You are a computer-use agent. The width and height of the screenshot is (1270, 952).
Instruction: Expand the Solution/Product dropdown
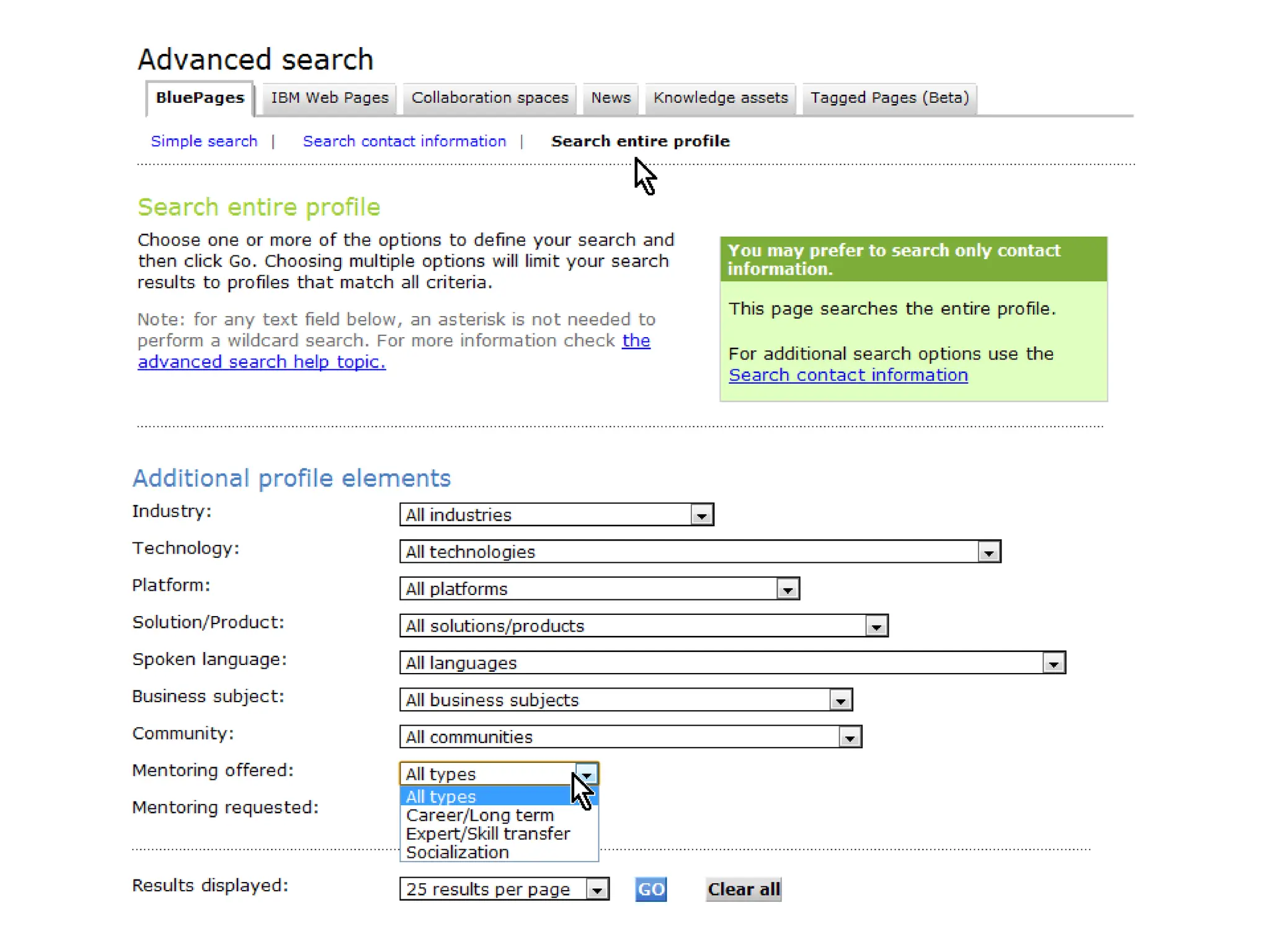click(x=876, y=627)
